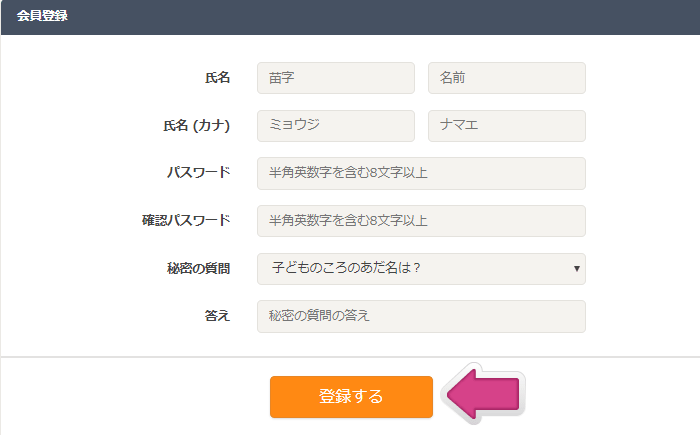Select the 確認パスワード input box

pyautogui.click(x=421, y=221)
